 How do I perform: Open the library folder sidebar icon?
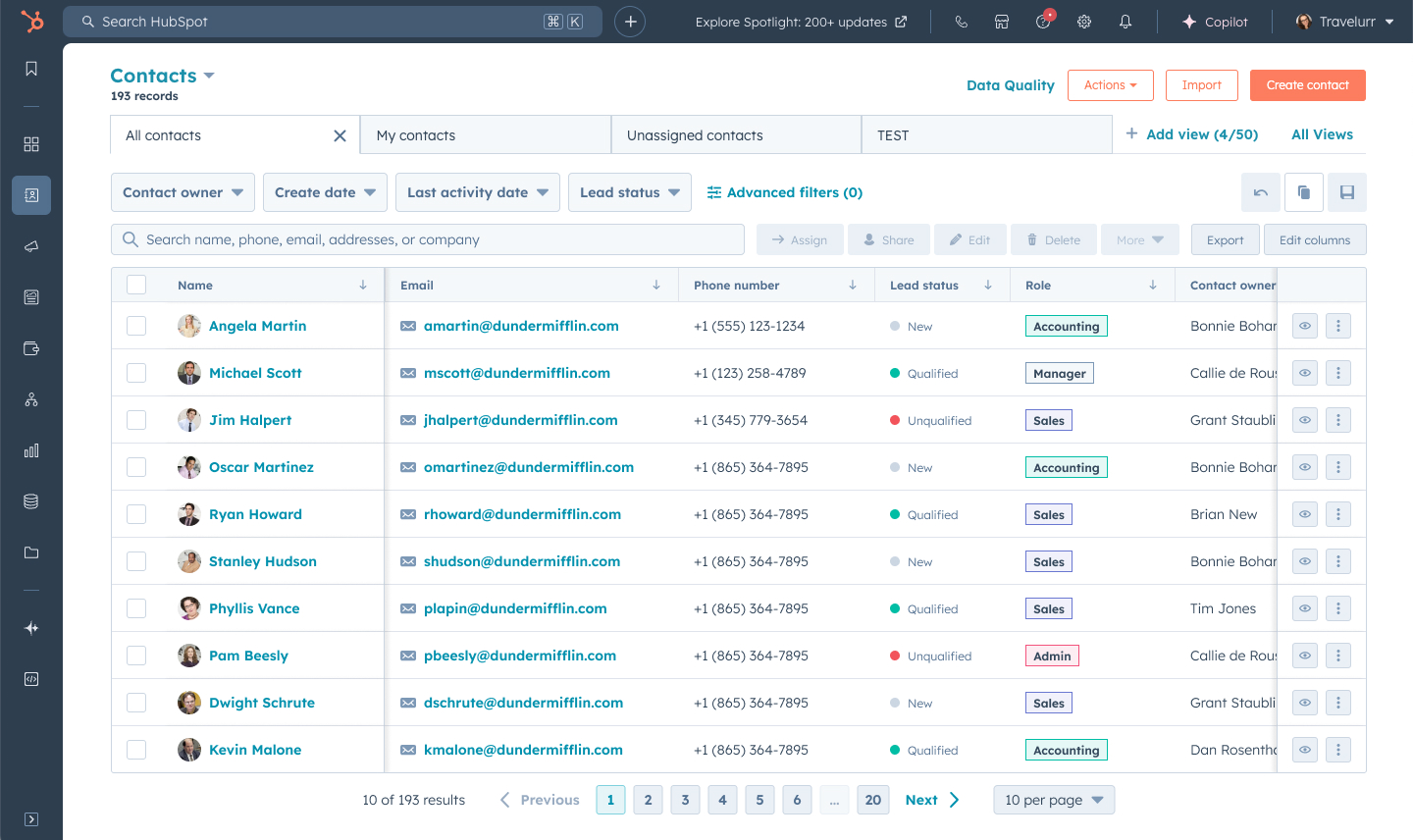(31, 552)
